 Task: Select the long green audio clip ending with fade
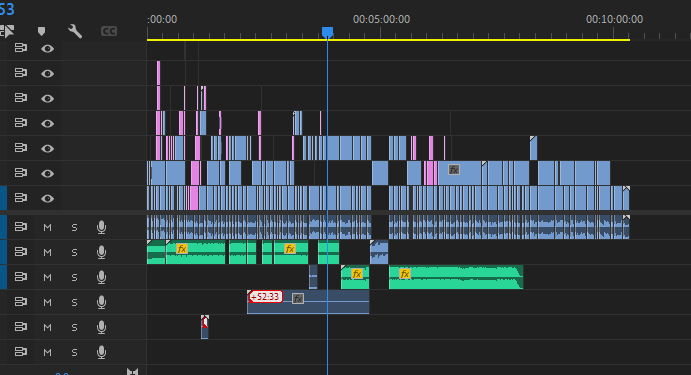[x=456, y=277]
